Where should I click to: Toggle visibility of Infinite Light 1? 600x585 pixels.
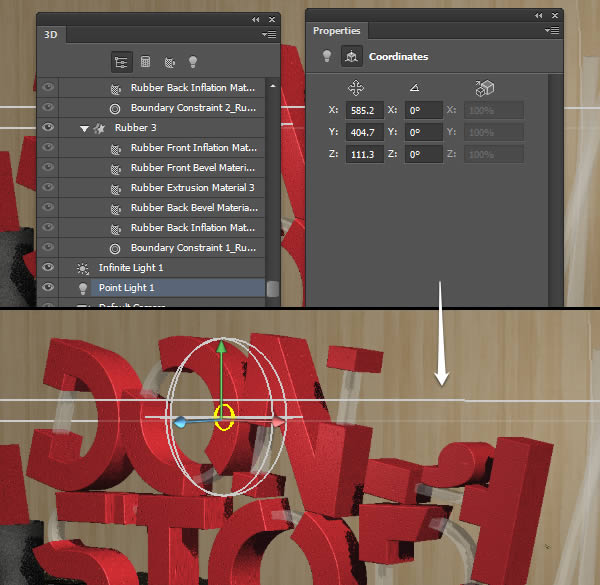tap(48, 267)
